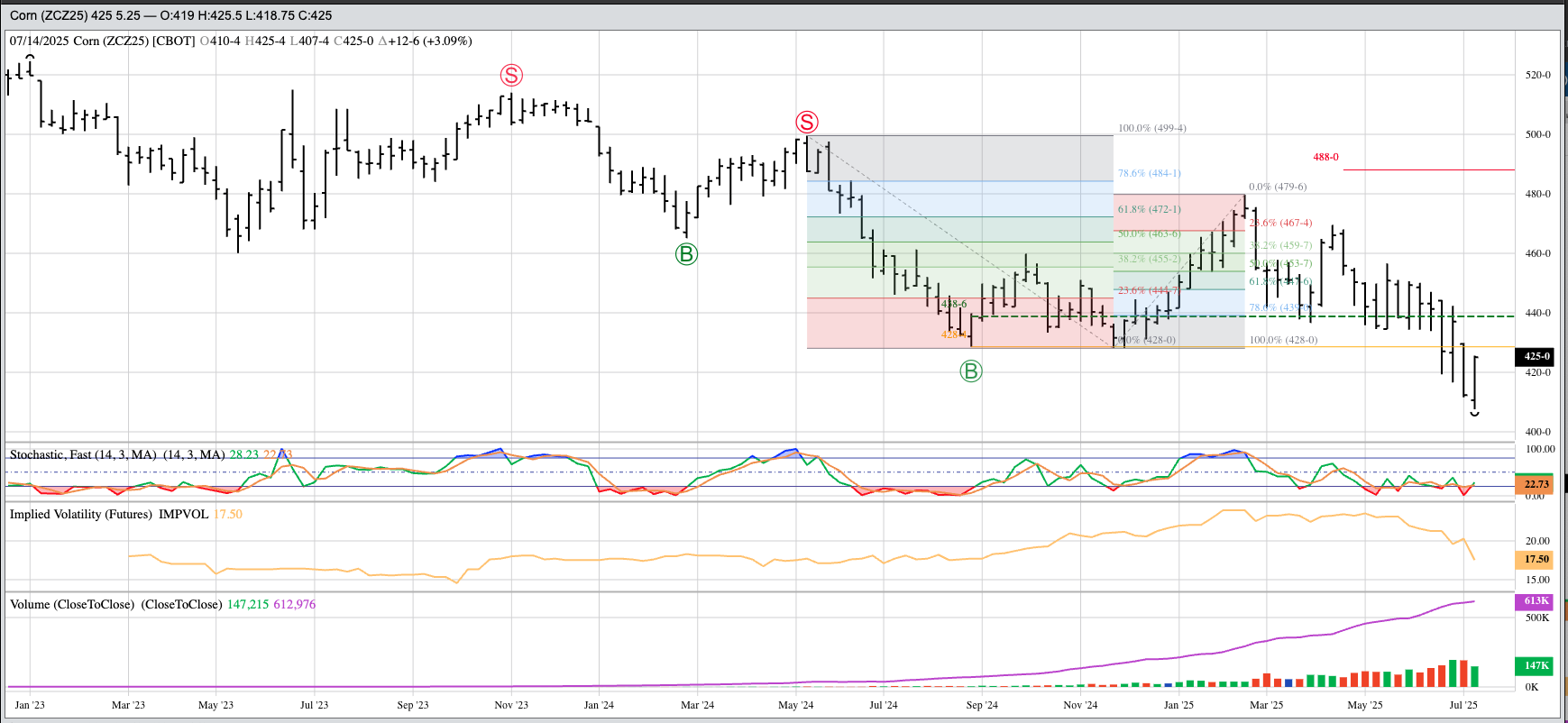Click the orange 22.73 stochastic value tag
Image resolution: width=1568 pixels, height=723 pixels.
1536,484
